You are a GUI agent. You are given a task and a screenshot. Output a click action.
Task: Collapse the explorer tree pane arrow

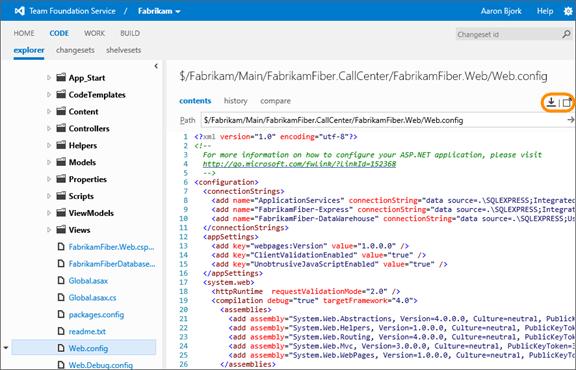156,66
